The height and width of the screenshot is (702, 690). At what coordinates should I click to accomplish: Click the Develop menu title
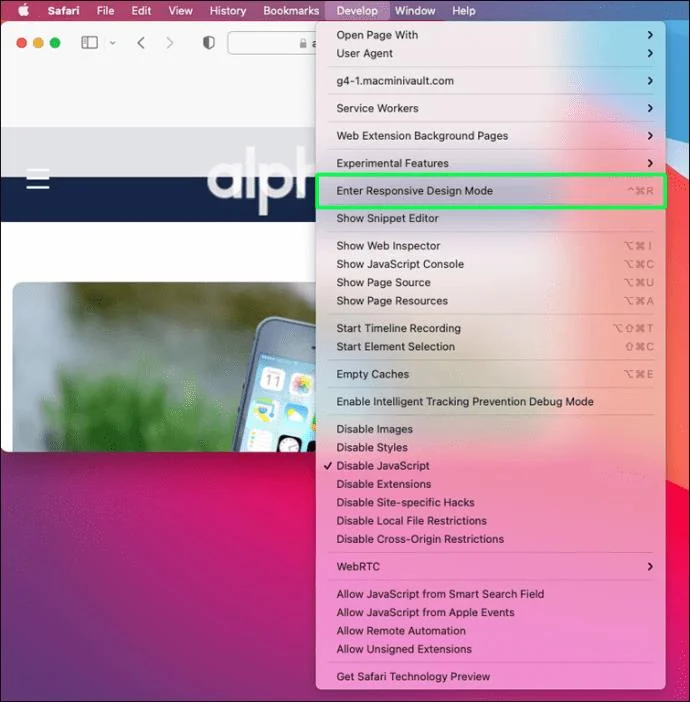click(x=357, y=10)
